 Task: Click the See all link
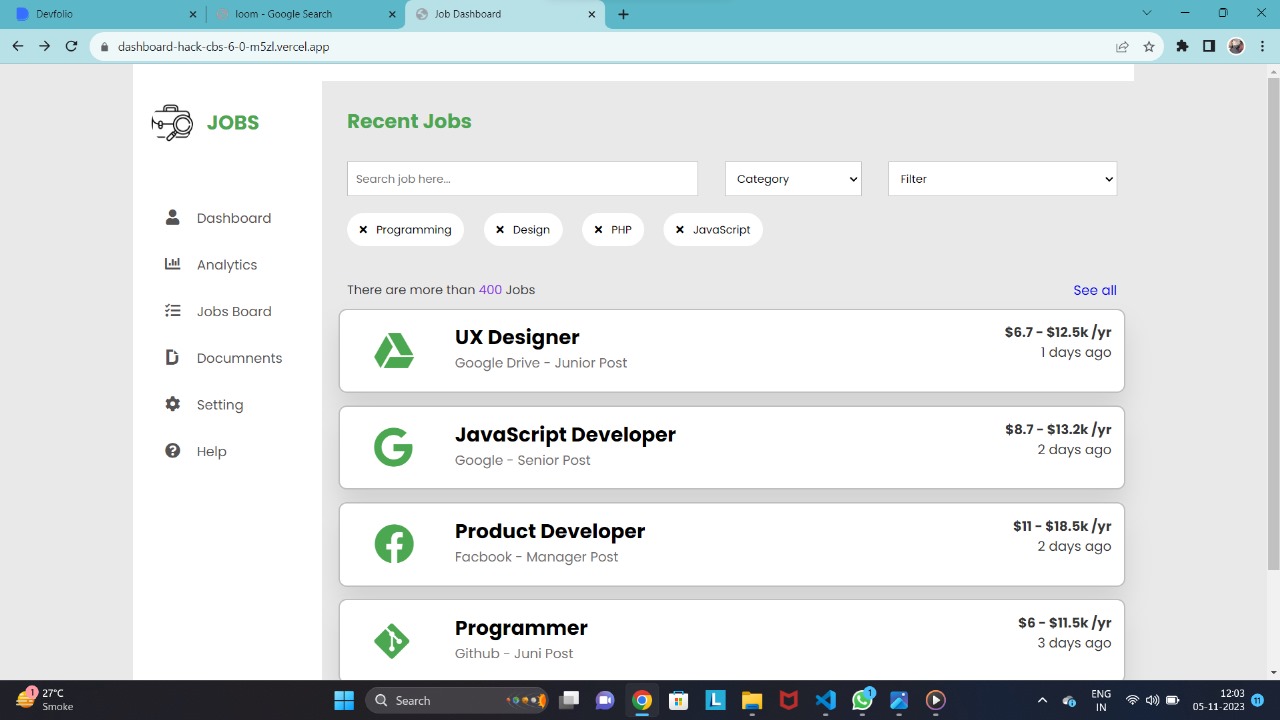1095,290
